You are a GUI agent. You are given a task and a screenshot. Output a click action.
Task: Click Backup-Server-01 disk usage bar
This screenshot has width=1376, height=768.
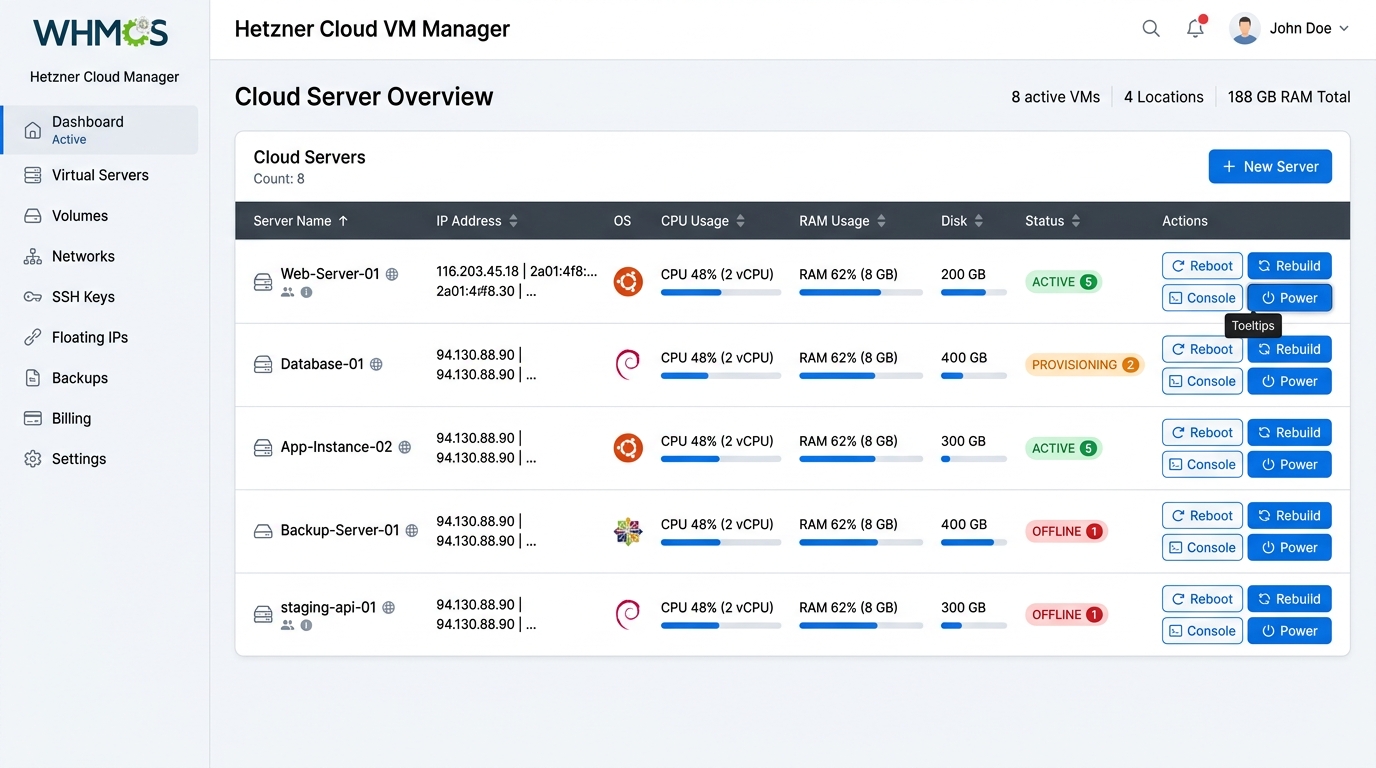(x=974, y=543)
